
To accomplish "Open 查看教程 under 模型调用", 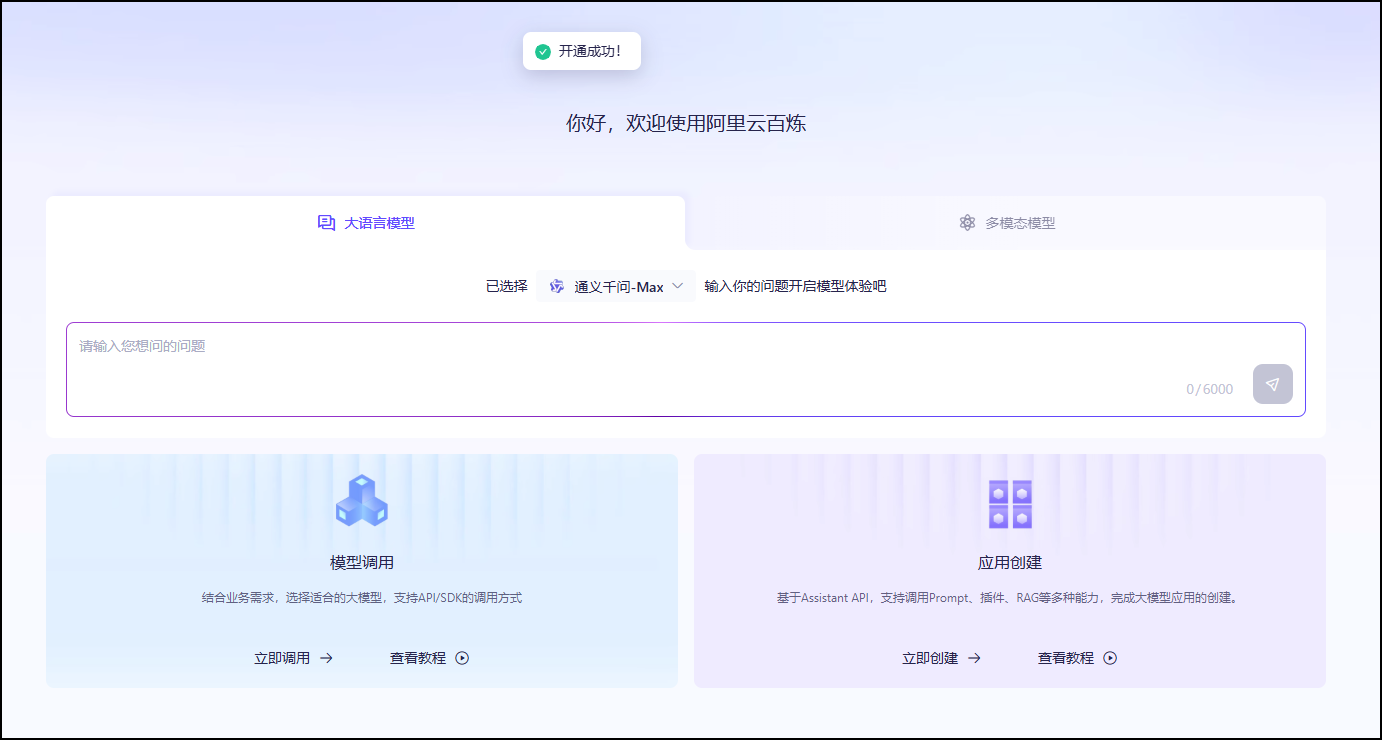I will point(418,658).
